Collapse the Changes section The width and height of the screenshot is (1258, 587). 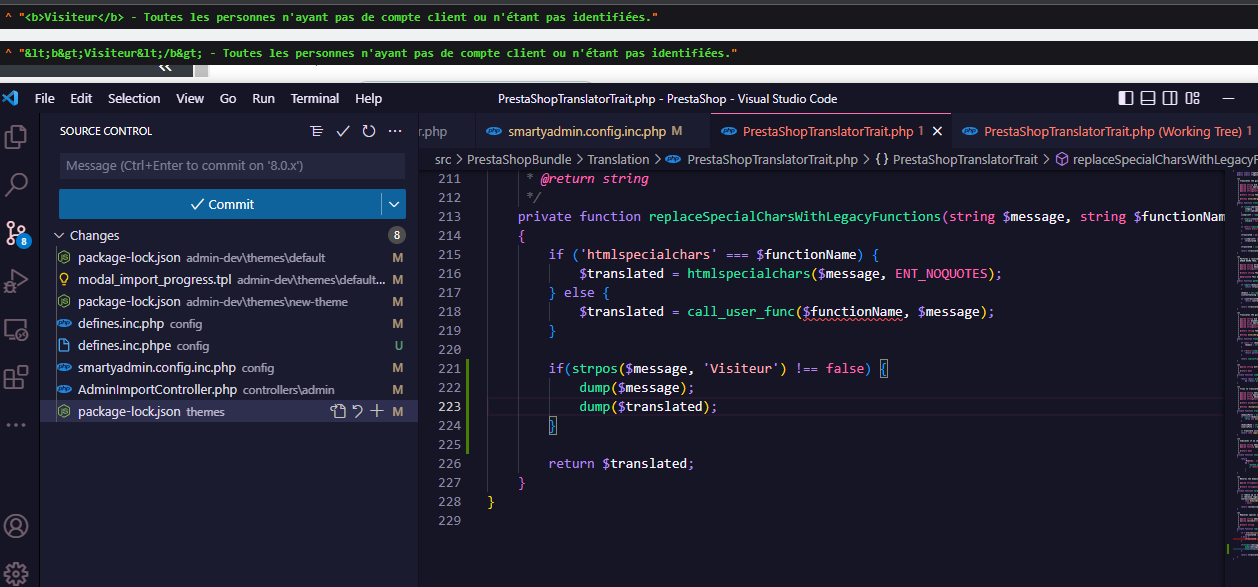pos(60,234)
